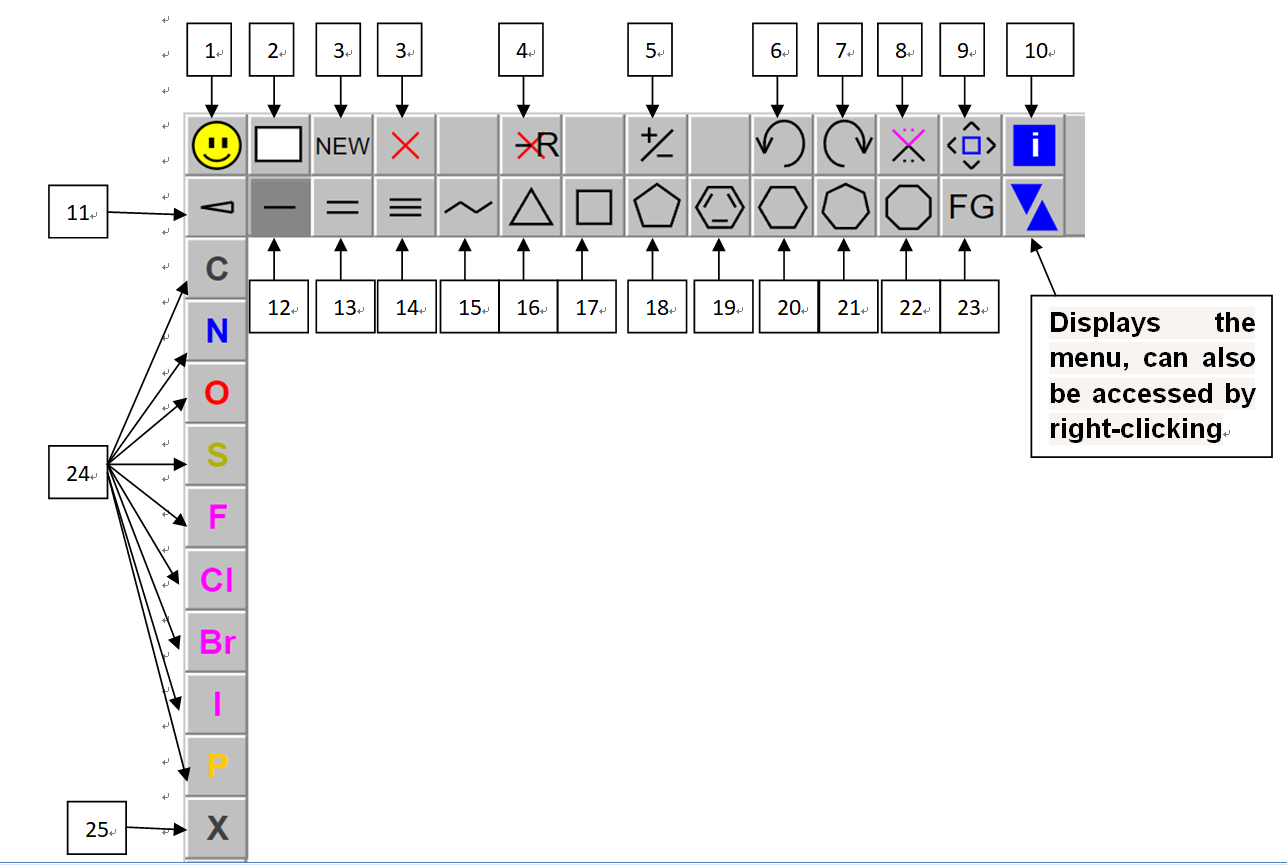Pick the iodine I atom button

click(x=216, y=703)
